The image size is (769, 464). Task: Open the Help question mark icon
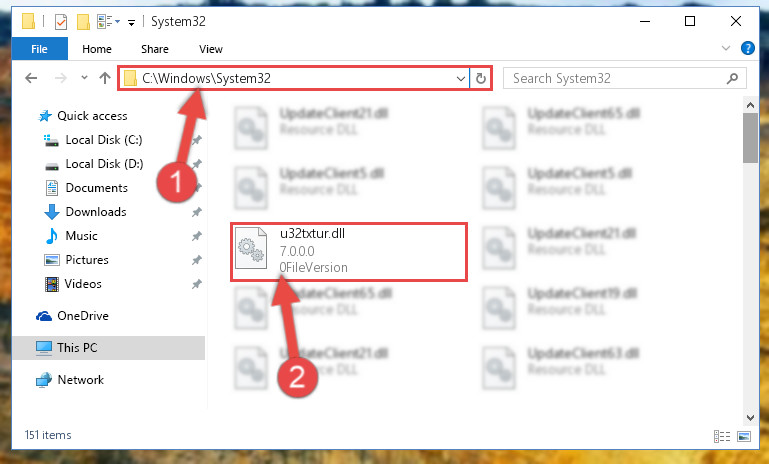click(747, 48)
